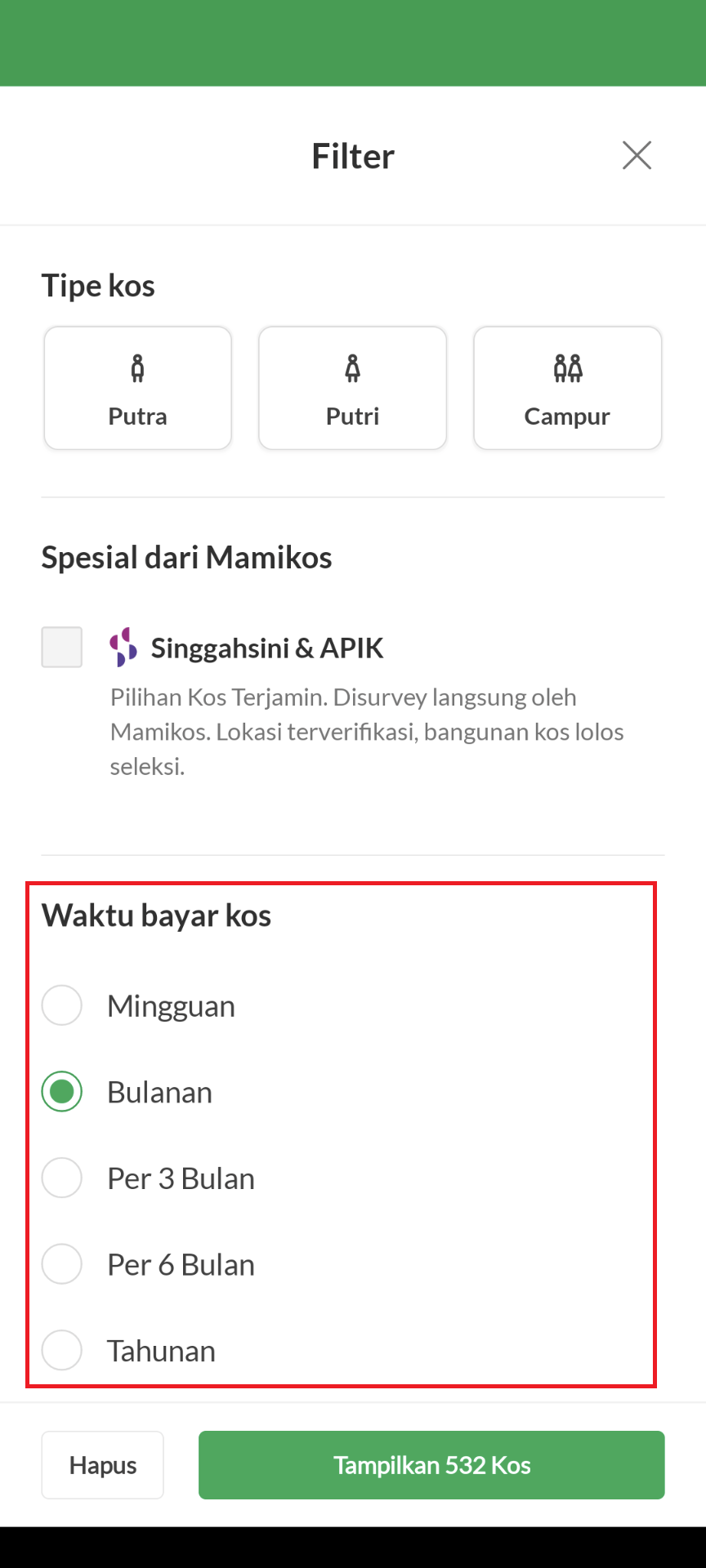
Task: Click the Tipe kos section heading
Action: coord(98,286)
